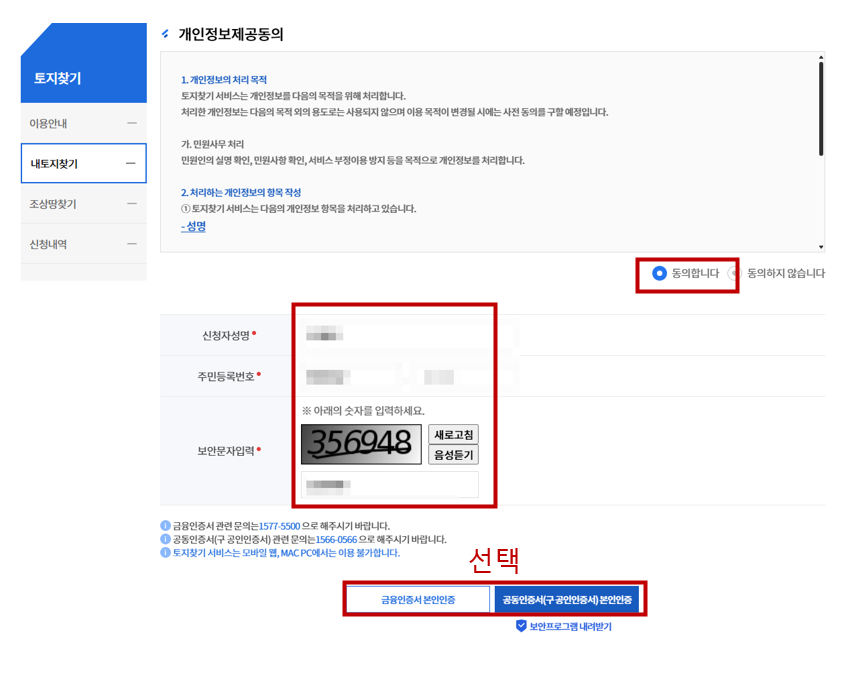This screenshot has height=690, width=854.
Task: Collapse 조상땅찾기 using its minus icon
Action: pyautogui.click(x=131, y=204)
